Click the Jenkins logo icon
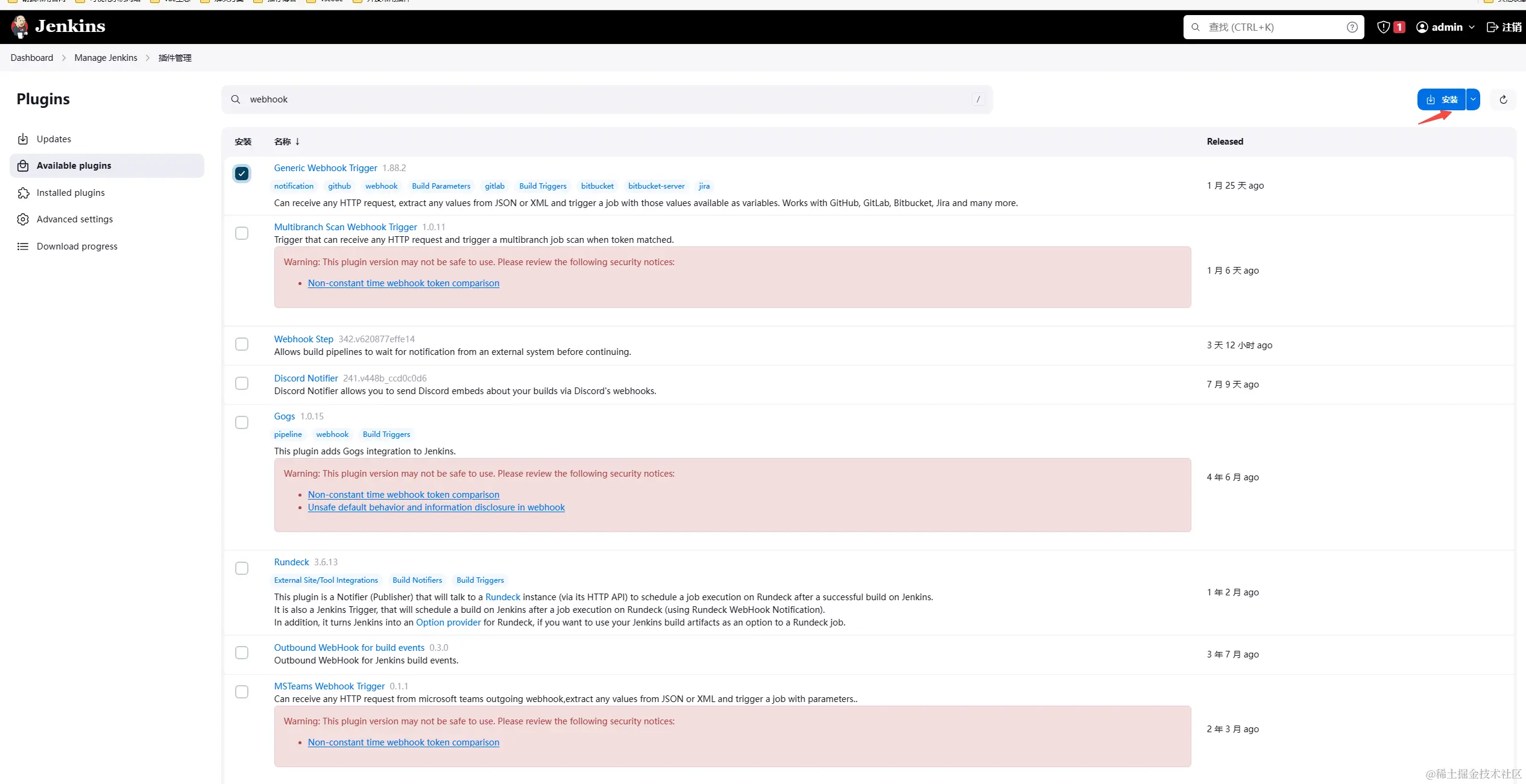The image size is (1526, 784). pyautogui.click(x=20, y=27)
